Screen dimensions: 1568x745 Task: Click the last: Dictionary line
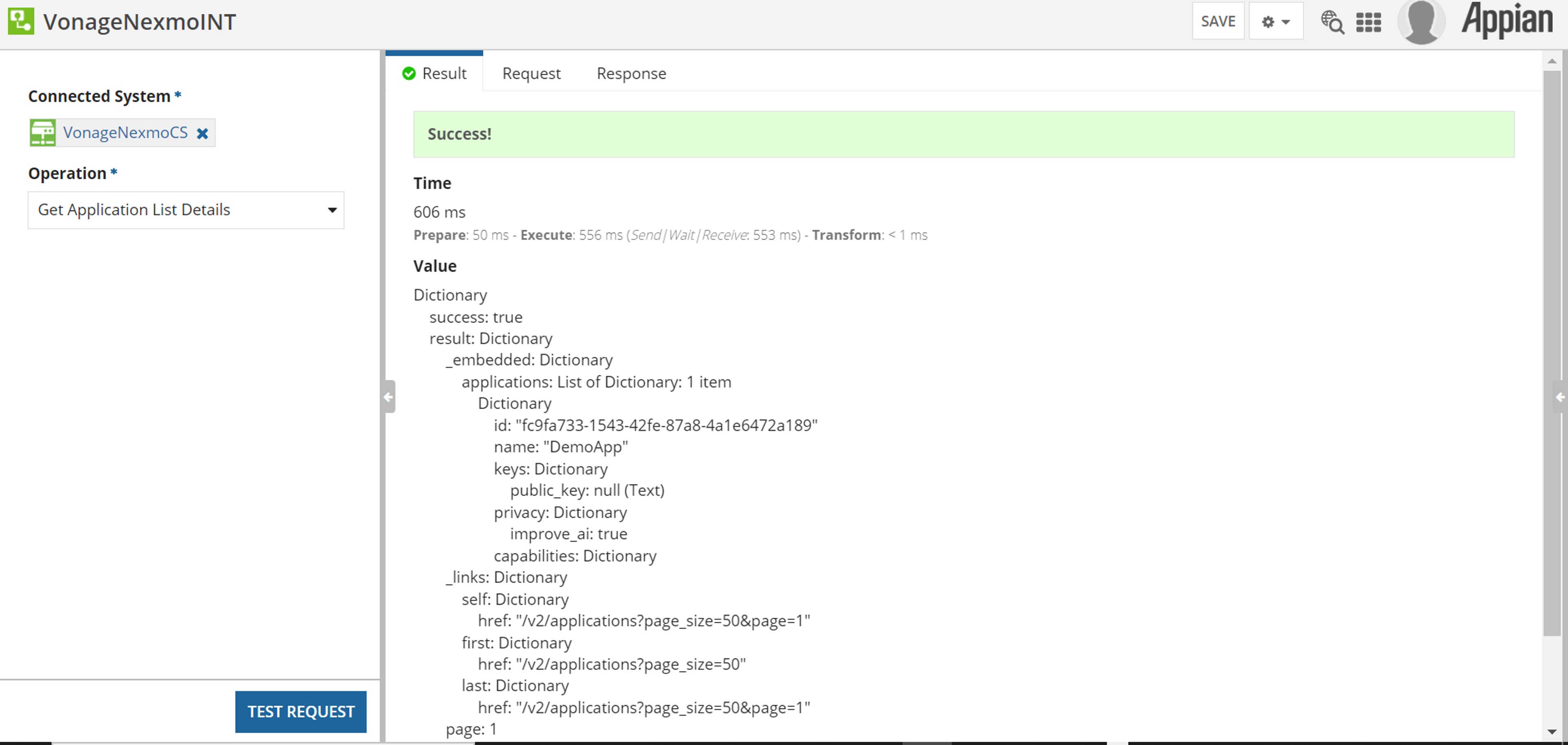point(515,685)
